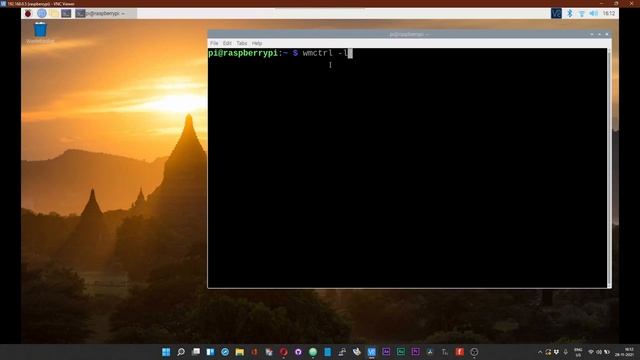The width and height of the screenshot is (640, 360).
Task: Open the green circular taskbar app
Action: 313,352
